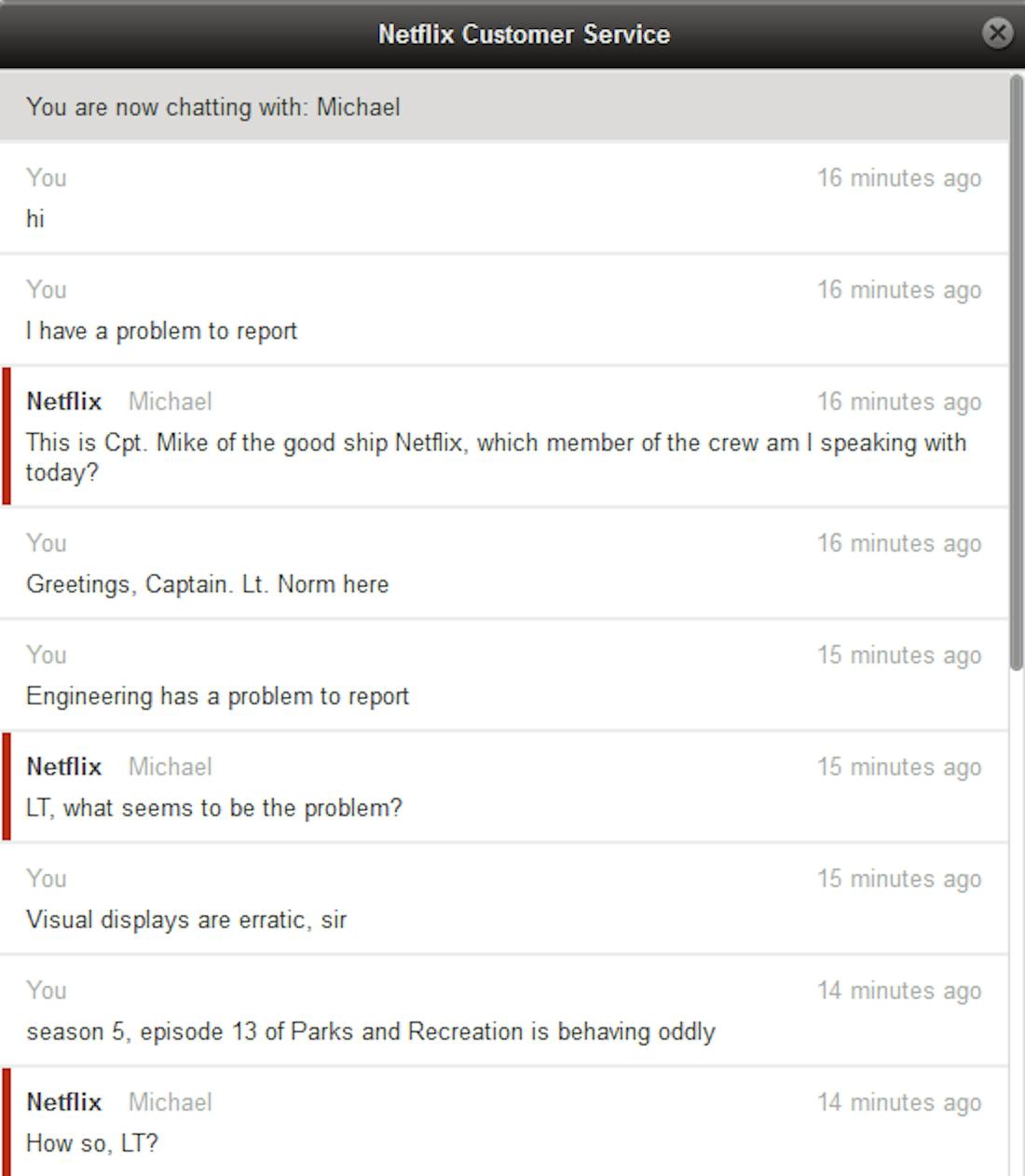Click the message 'LT, what seems to be the problem?'
This screenshot has width=1025, height=1176.
[213, 808]
